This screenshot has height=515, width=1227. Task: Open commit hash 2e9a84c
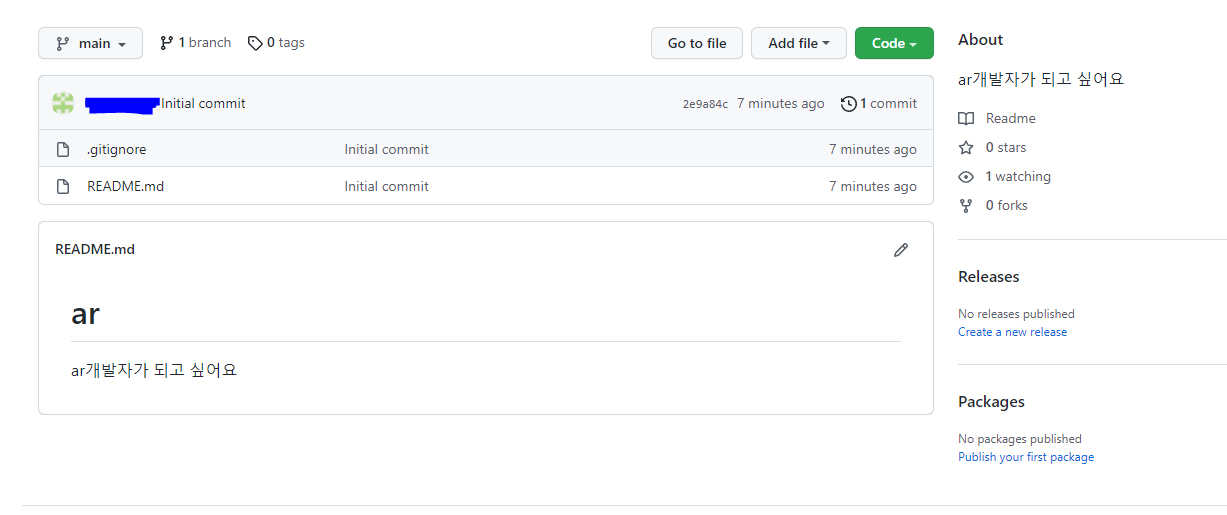coord(705,104)
